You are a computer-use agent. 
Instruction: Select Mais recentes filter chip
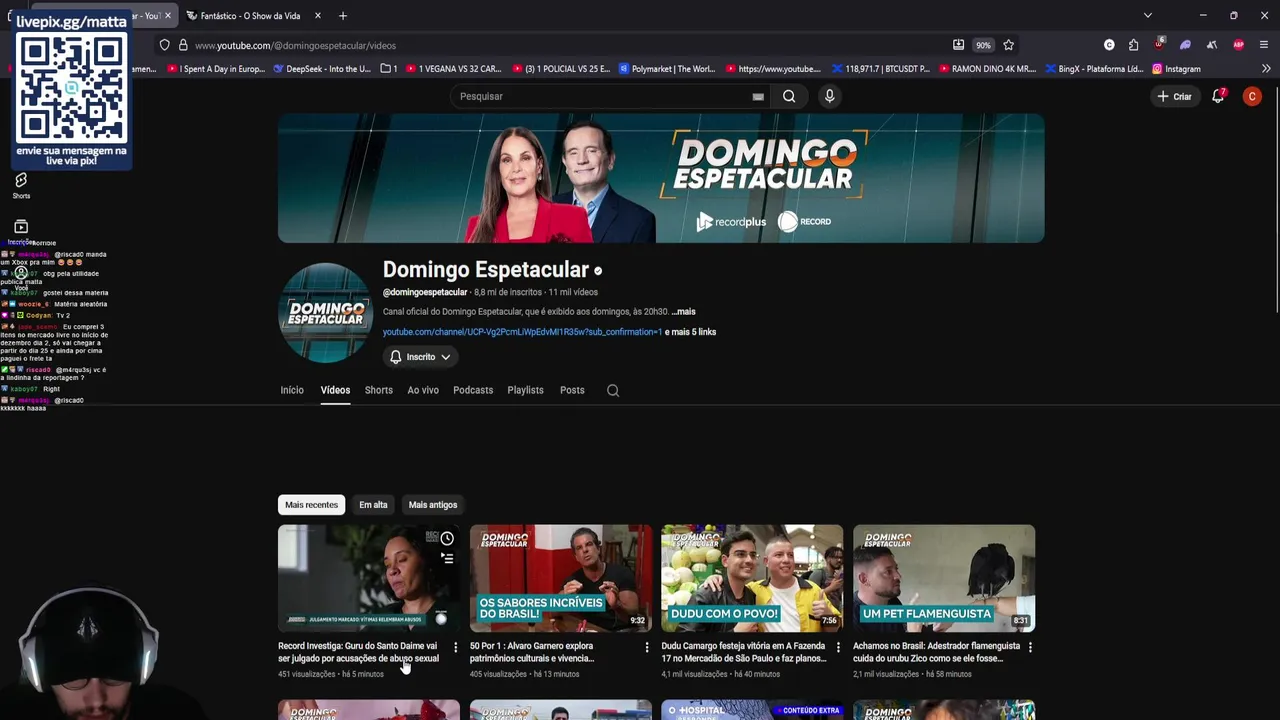tap(311, 505)
